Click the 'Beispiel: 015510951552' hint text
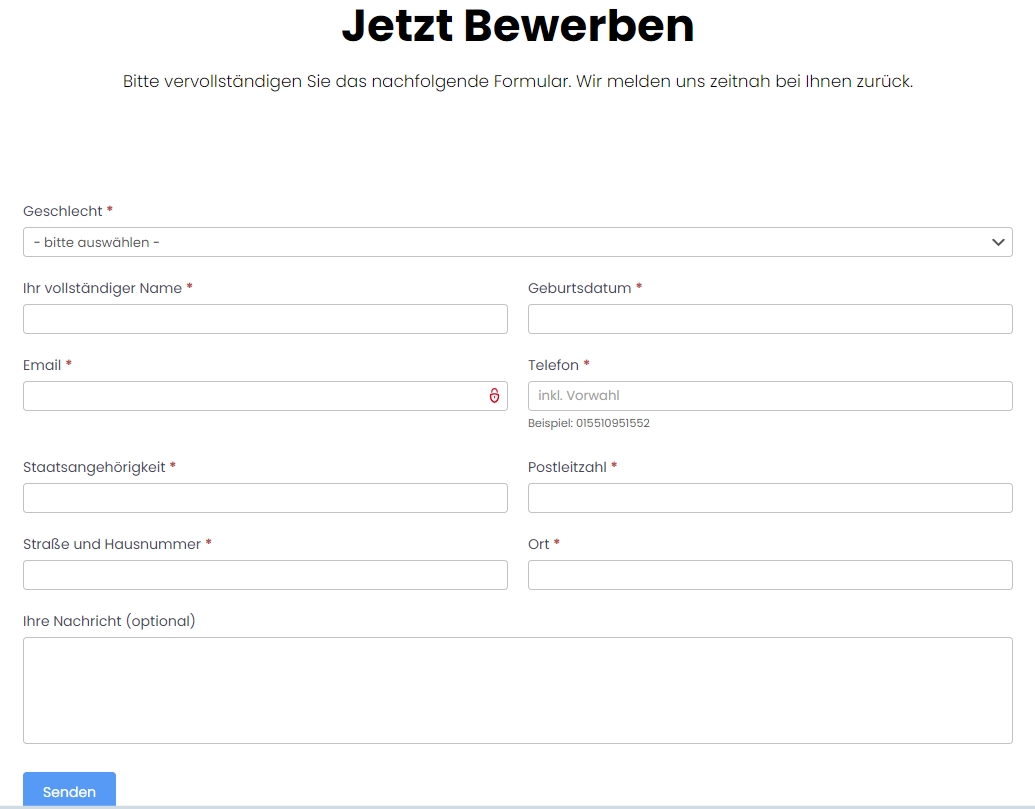Image resolution: width=1035 pixels, height=809 pixels. (x=589, y=423)
